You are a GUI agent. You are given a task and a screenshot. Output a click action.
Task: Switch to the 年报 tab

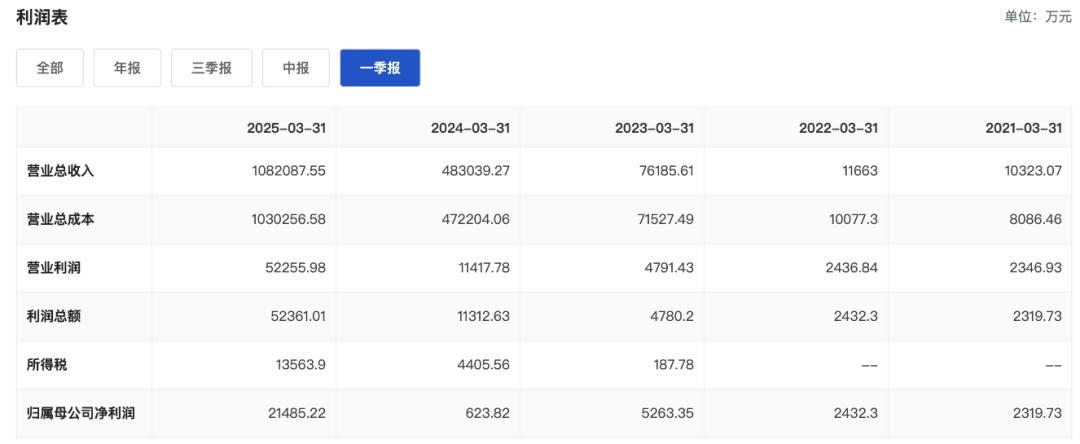(x=127, y=68)
